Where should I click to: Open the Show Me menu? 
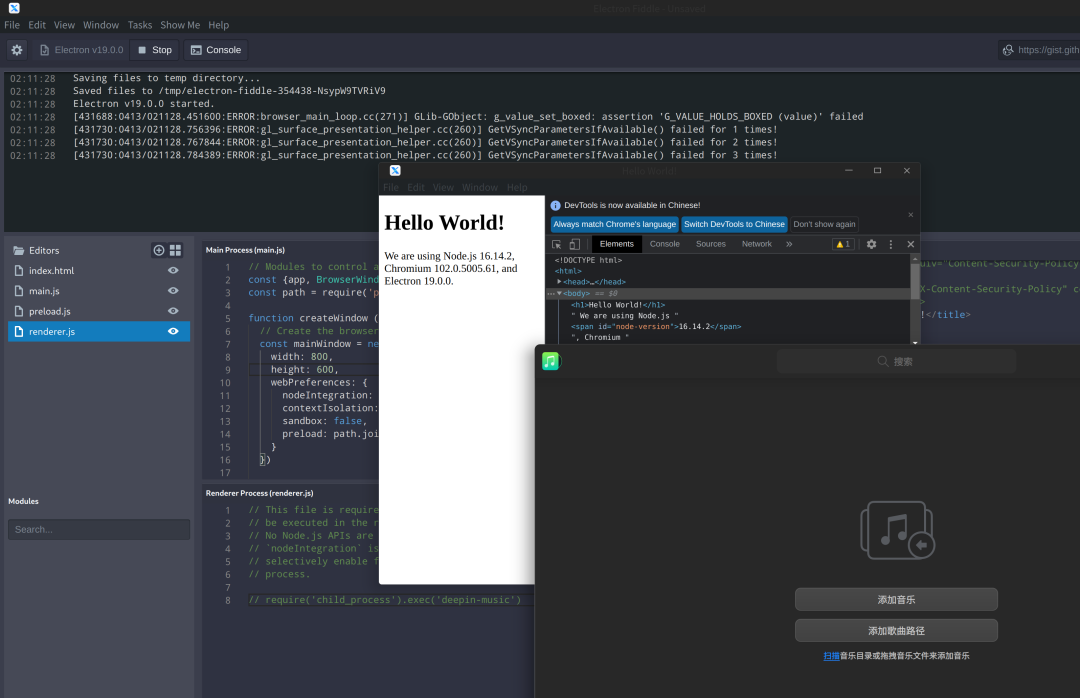180,25
